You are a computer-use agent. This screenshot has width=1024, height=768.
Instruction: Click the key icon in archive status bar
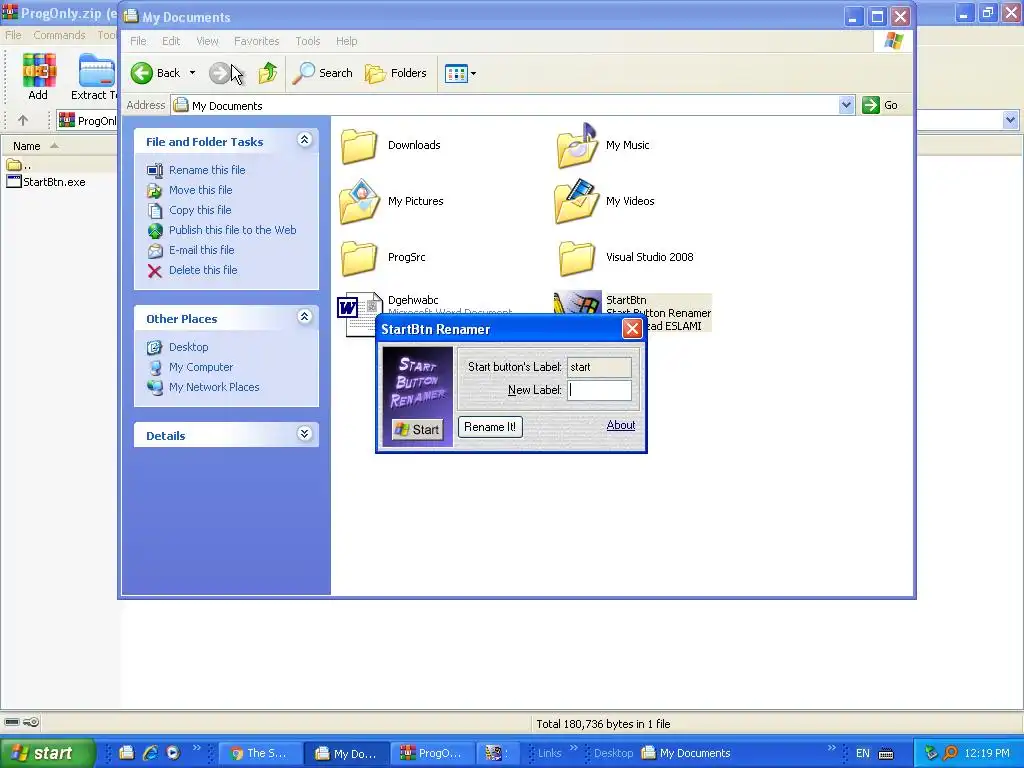(x=31, y=722)
